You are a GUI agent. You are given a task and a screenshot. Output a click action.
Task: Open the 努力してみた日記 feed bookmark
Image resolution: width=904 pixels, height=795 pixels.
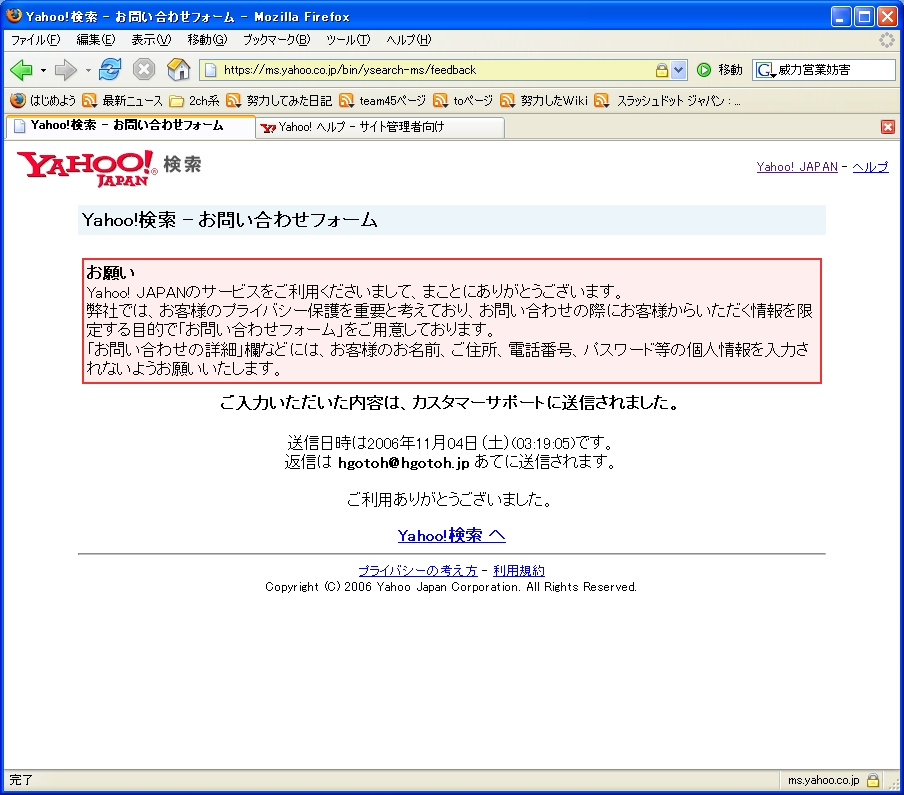279,101
